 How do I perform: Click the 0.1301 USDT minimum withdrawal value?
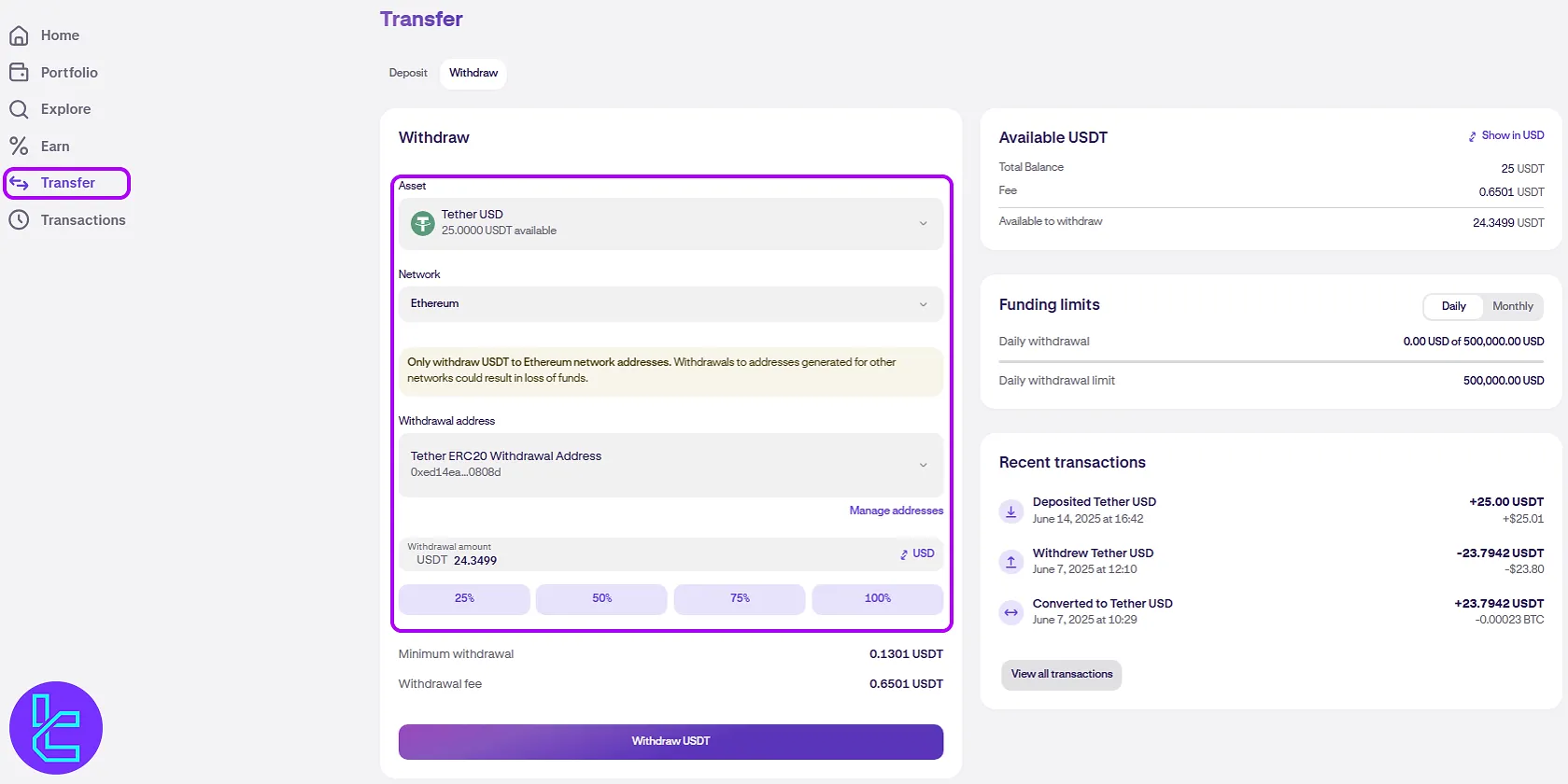(x=906, y=654)
